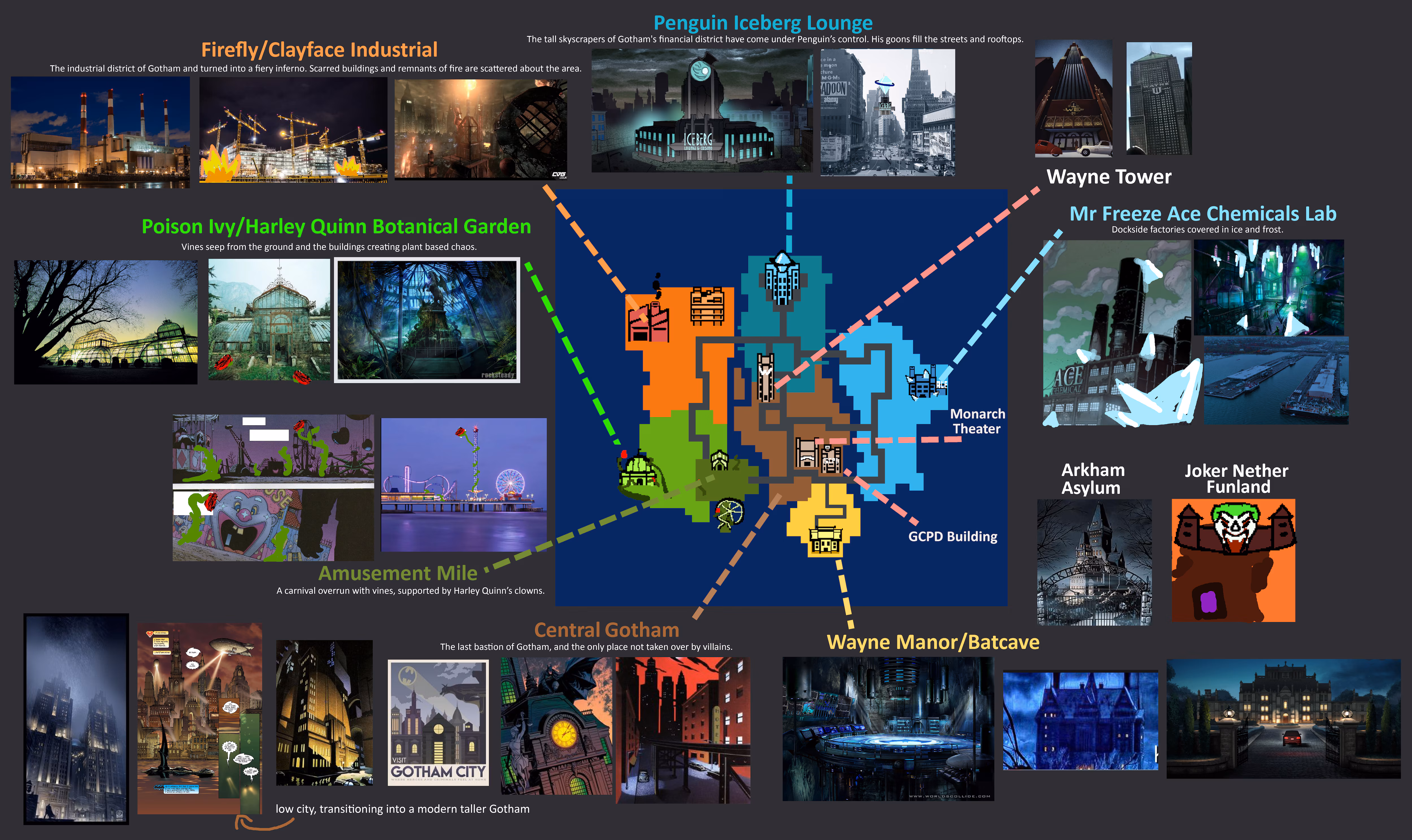Viewport: 1412px width, 840px height.
Task: Select the Monarch Theater map label
Action: [977, 421]
